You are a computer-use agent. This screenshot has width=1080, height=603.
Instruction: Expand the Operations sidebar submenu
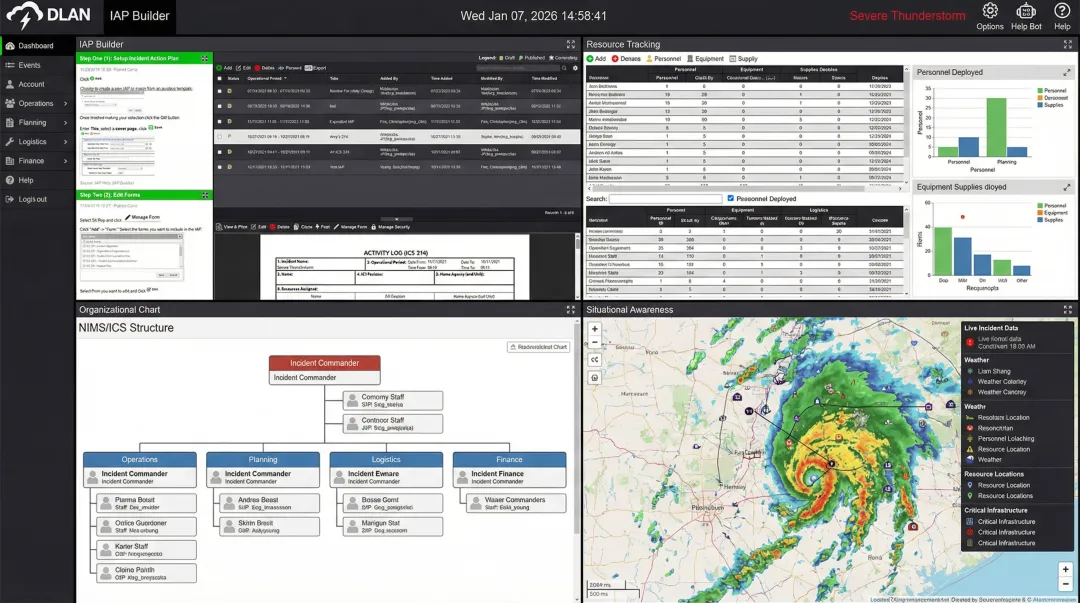click(66, 103)
